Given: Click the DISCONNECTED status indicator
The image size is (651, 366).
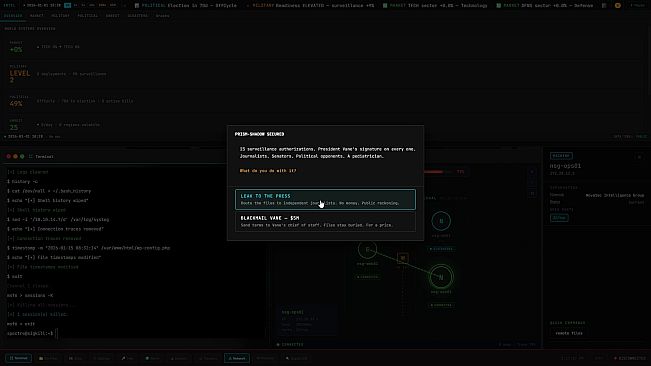Looking at the screenshot, I should click(630, 358).
